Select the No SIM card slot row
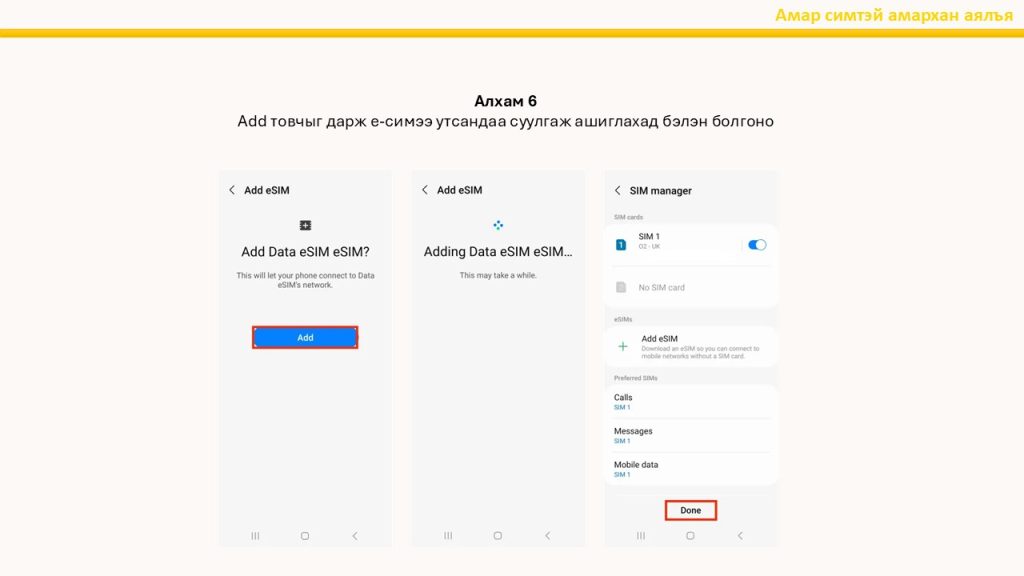The width and height of the screenshot is (1024, 576). (x=690, y=287)
